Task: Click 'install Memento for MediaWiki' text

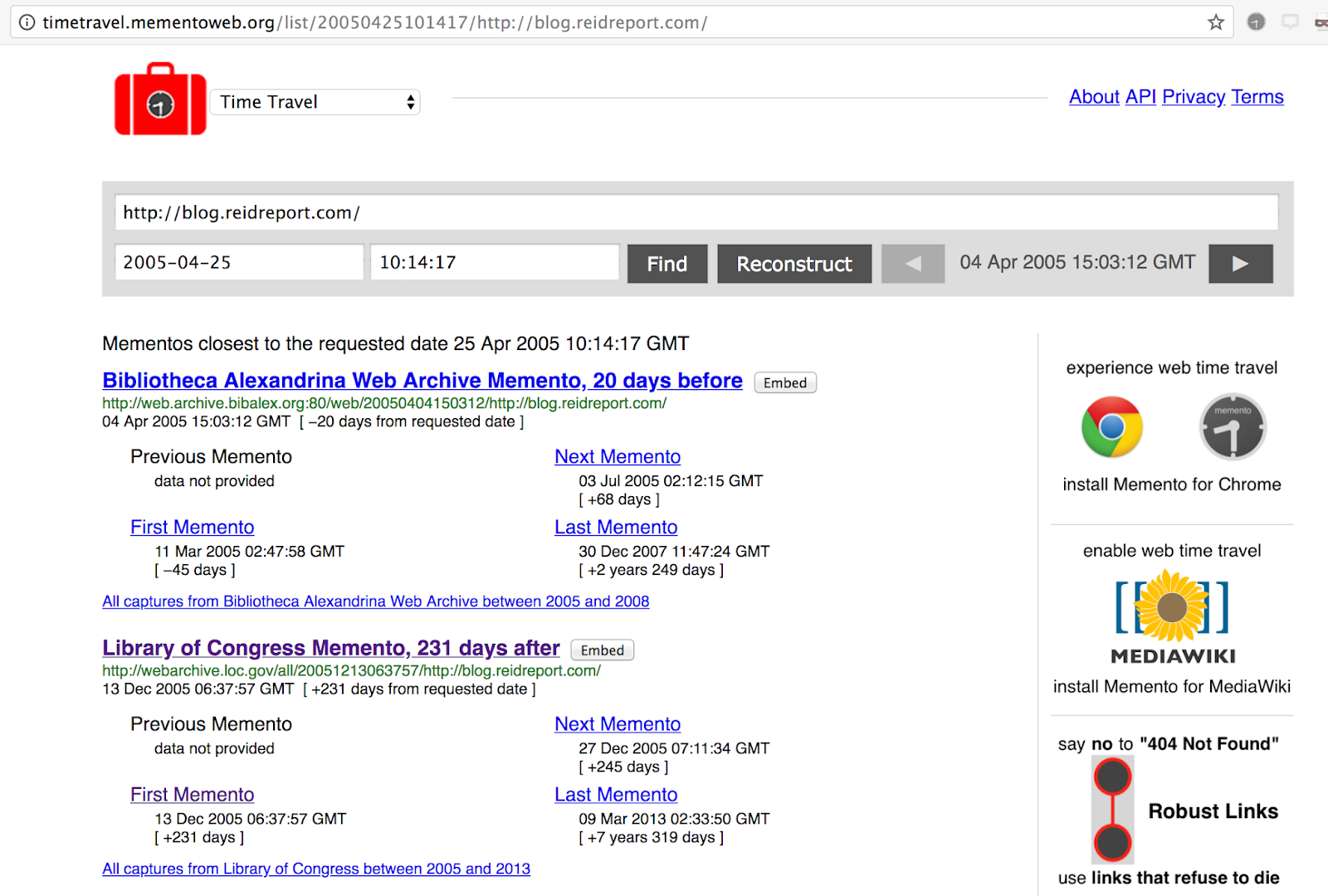Action: click(x=1172, y=687)
